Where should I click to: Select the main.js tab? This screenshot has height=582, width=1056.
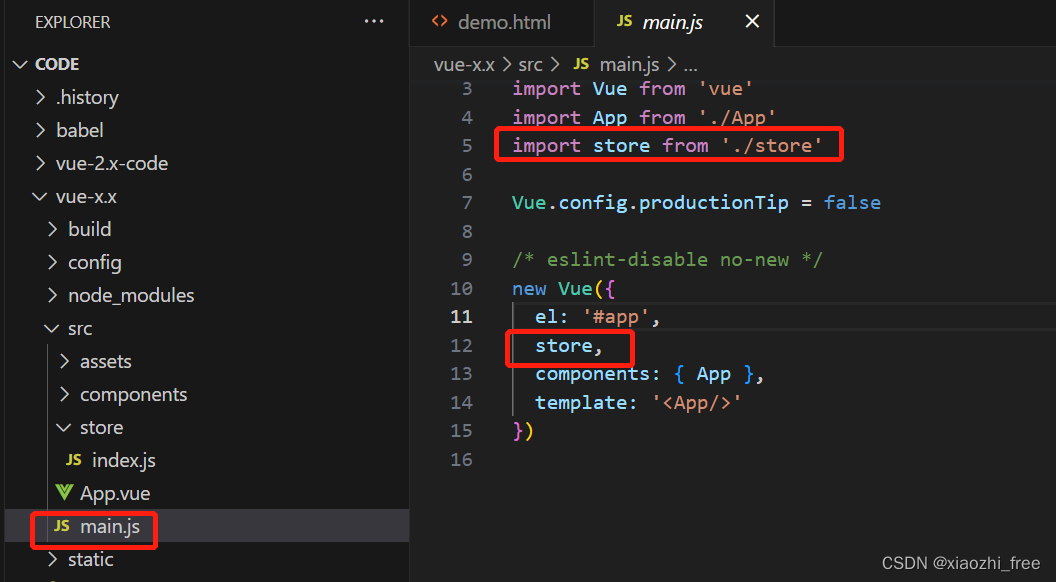point(665,21)
